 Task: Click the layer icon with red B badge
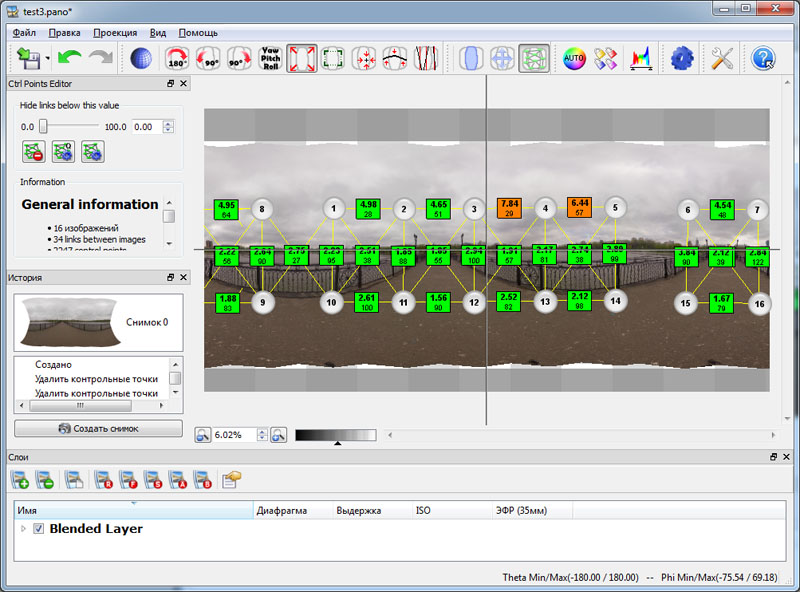coord(203,480)
